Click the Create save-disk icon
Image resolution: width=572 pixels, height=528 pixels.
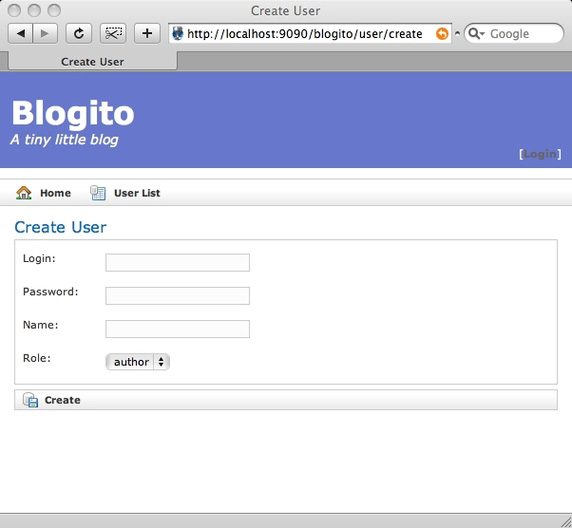31,400
